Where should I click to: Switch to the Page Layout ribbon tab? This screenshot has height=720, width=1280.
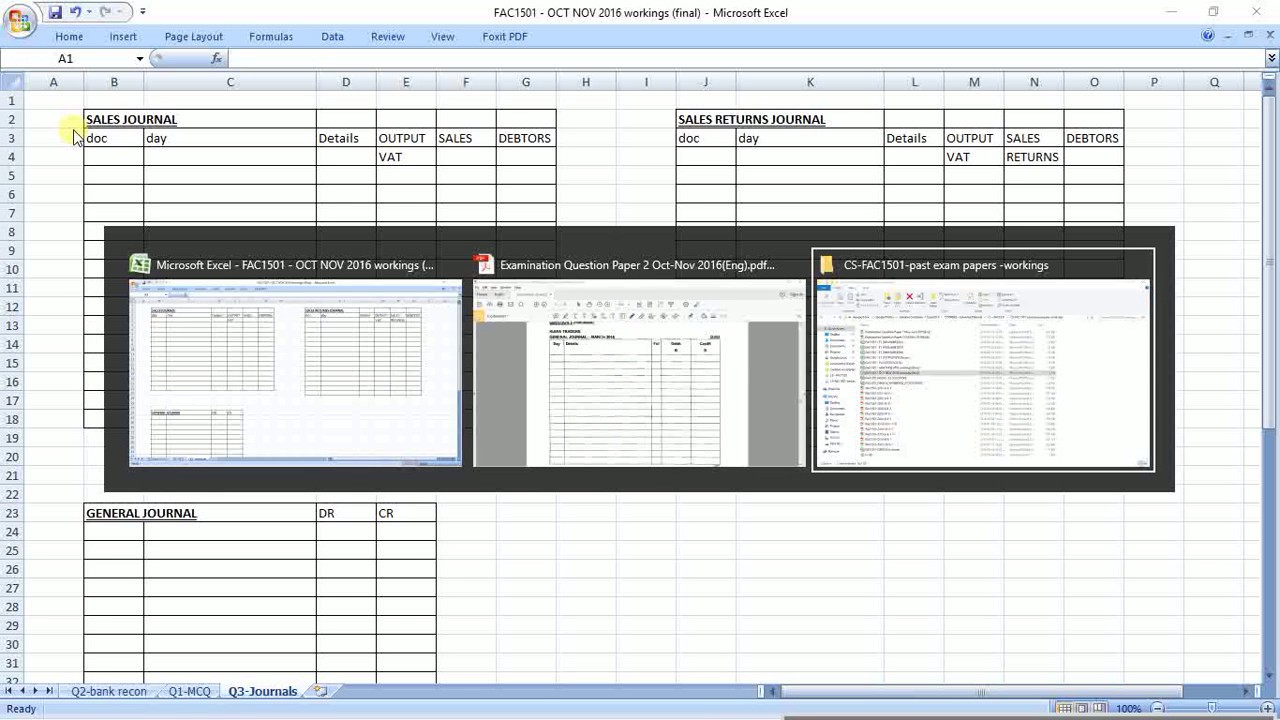194,36
